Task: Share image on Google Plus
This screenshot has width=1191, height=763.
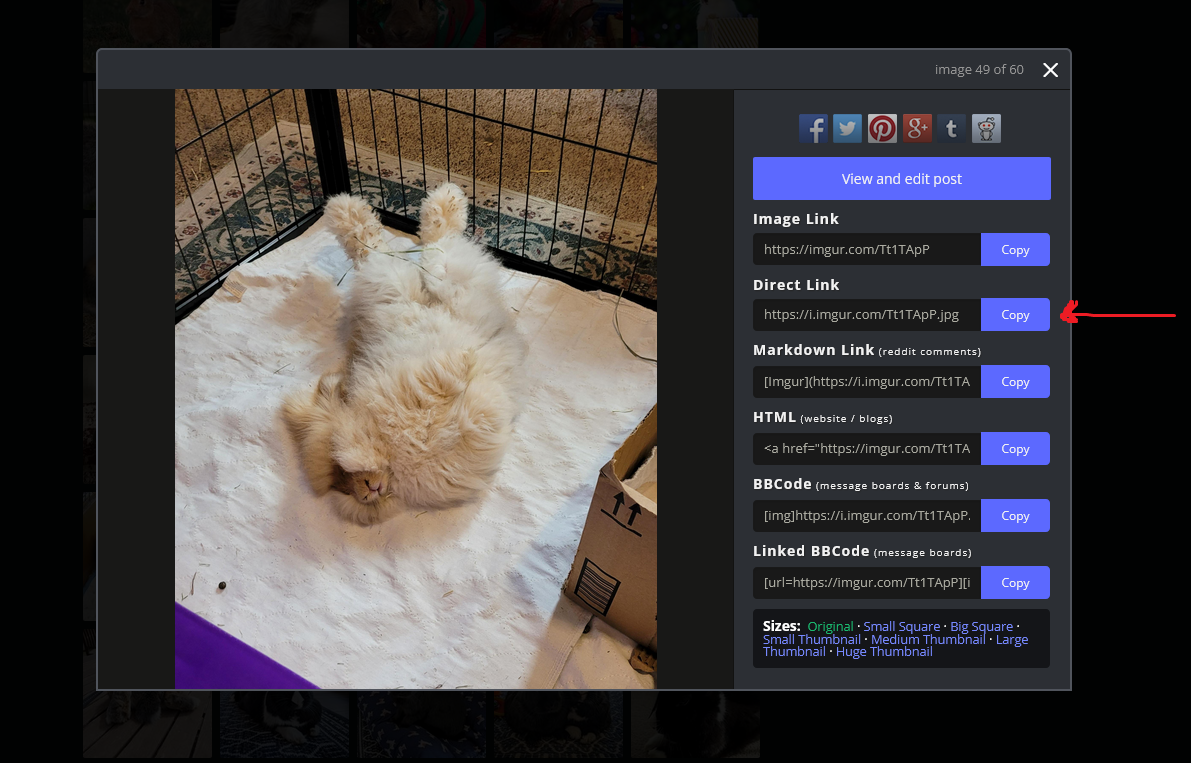Action: click(x=917, y=128)
